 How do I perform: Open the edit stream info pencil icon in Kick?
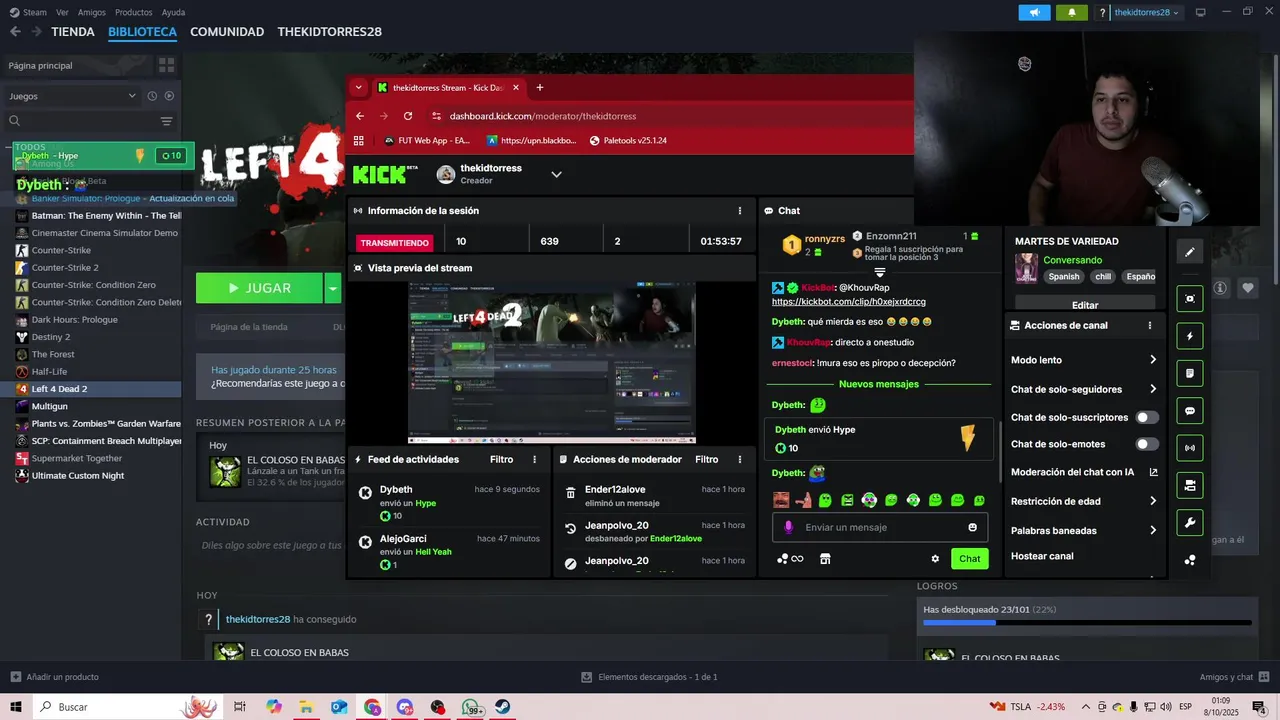(1189, 252)
